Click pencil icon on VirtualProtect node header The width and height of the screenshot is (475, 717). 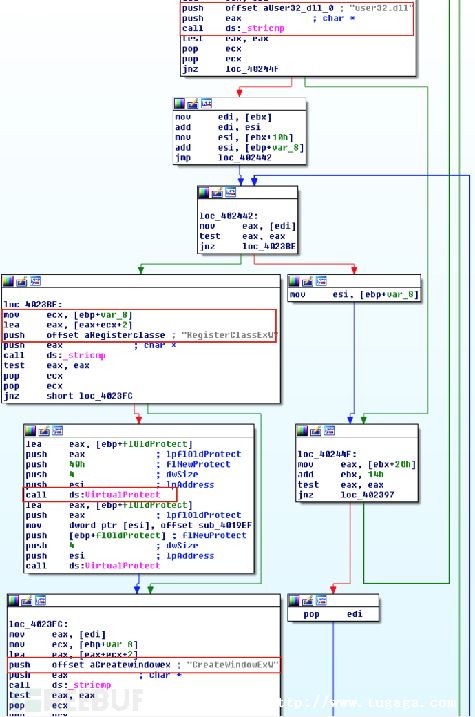pyautogui.click(x=44, y=430)
